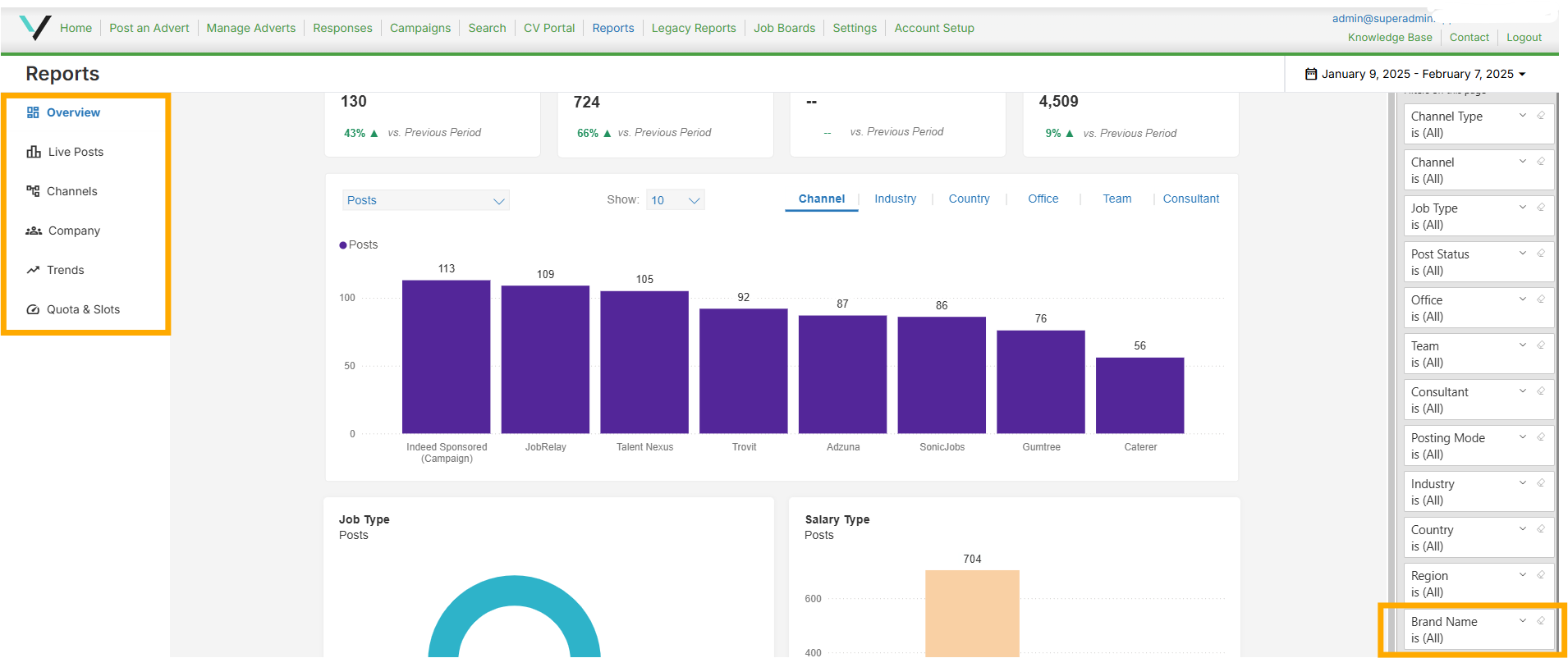Open Job Boards from the navigation bar

785,28
